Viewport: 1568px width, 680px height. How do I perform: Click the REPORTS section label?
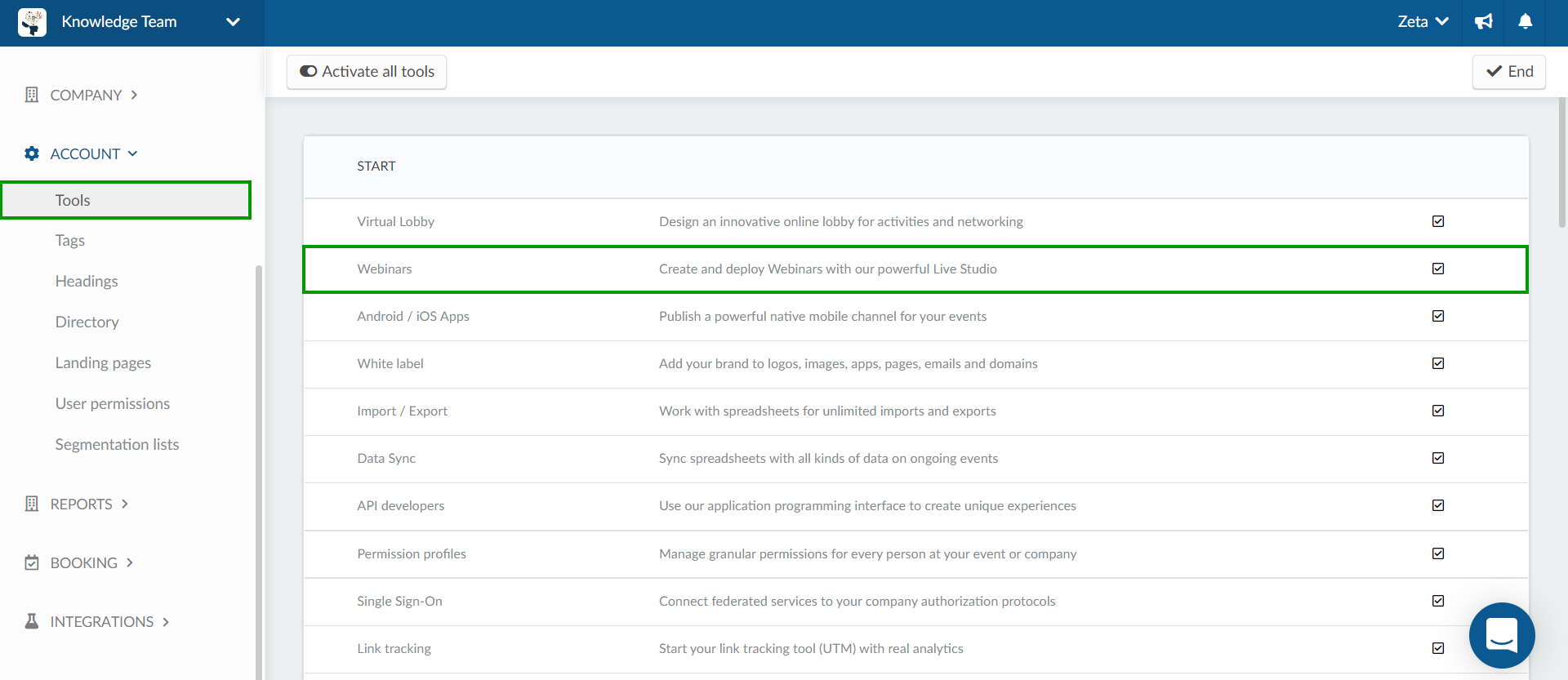[x=81, y=504]
